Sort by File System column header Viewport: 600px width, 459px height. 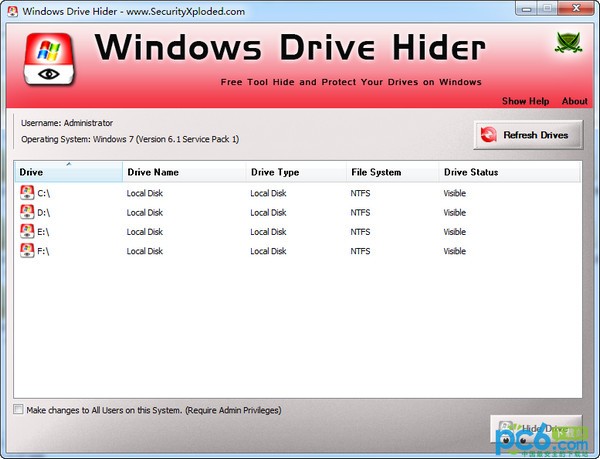point(393,172)
